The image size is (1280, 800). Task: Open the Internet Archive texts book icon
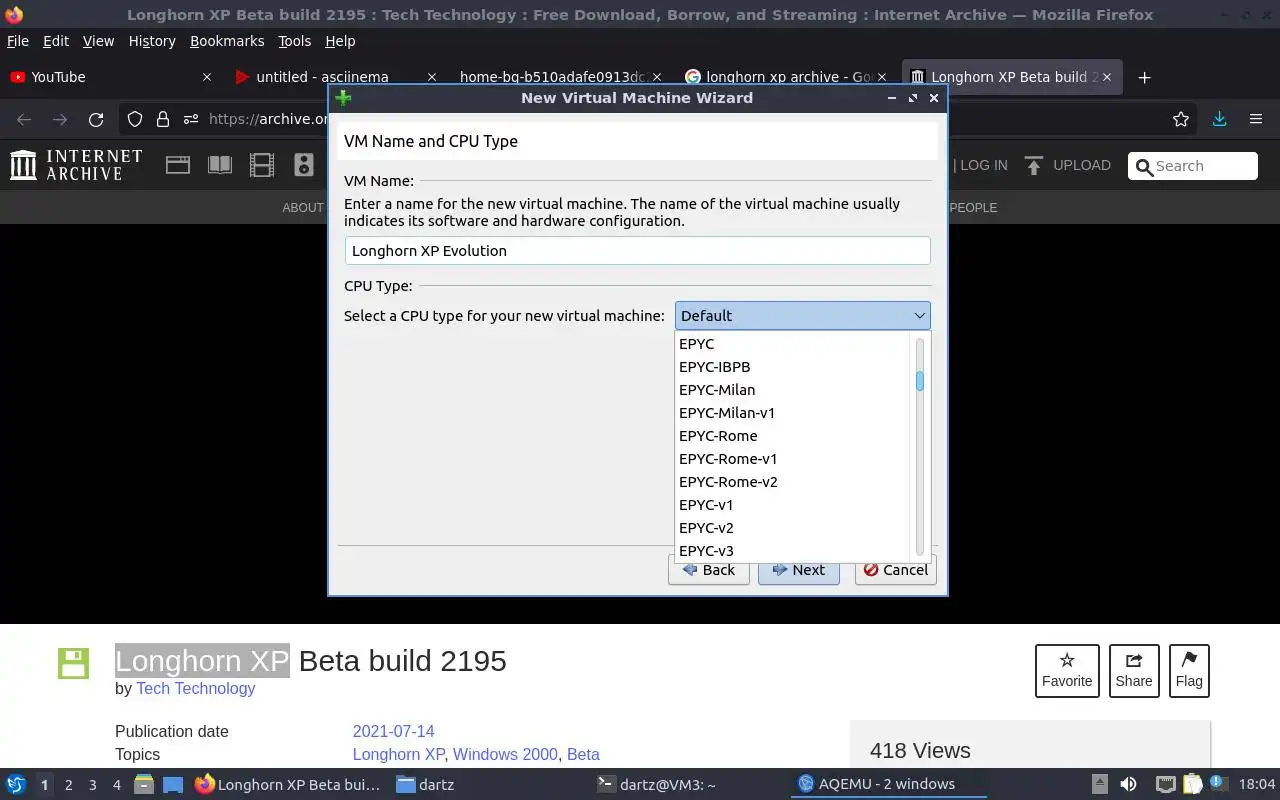click(220, 165)
